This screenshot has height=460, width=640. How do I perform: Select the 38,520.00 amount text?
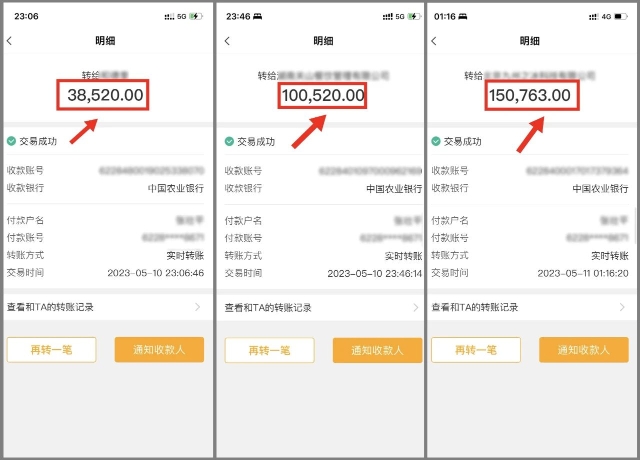click(x=105, y=95)
